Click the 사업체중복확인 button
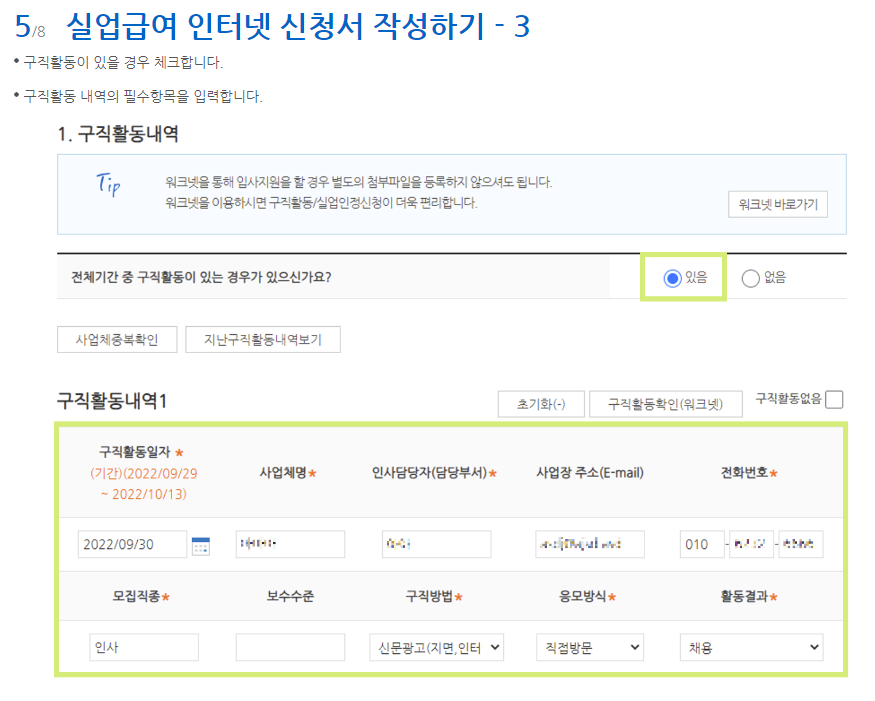This screenshot has width=875, height=701. click(117, 339)
